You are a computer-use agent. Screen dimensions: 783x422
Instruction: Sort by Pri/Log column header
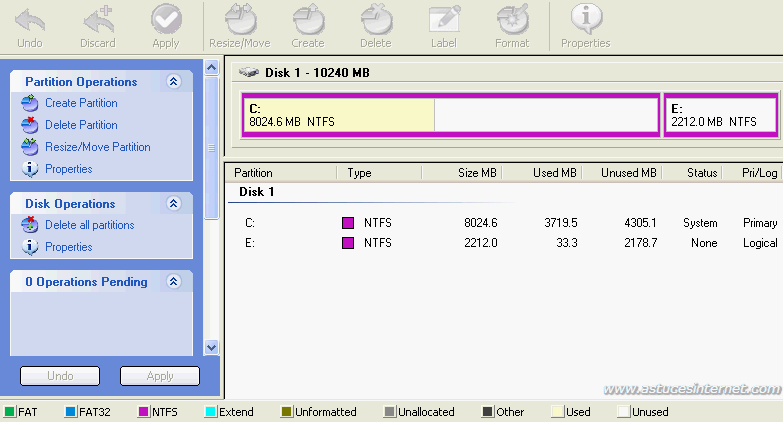pyautogui.click(x=759, y=173)
